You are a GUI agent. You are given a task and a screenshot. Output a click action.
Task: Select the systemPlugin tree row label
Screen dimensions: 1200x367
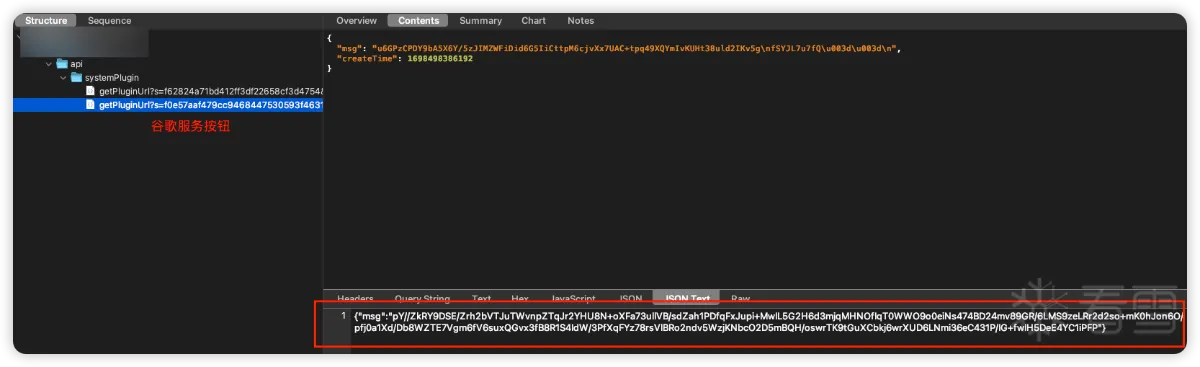(x=111, y=77)
